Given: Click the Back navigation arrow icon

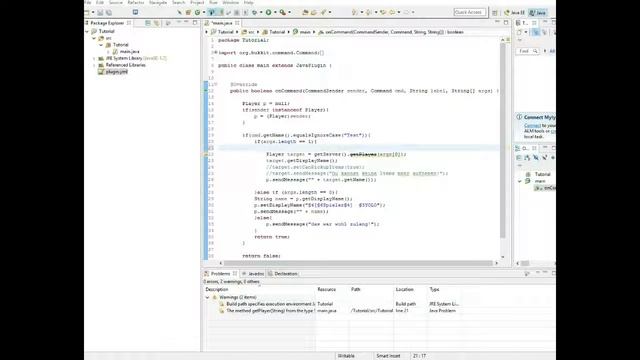Looking at the screenshot, I should (x=392, y=13).
